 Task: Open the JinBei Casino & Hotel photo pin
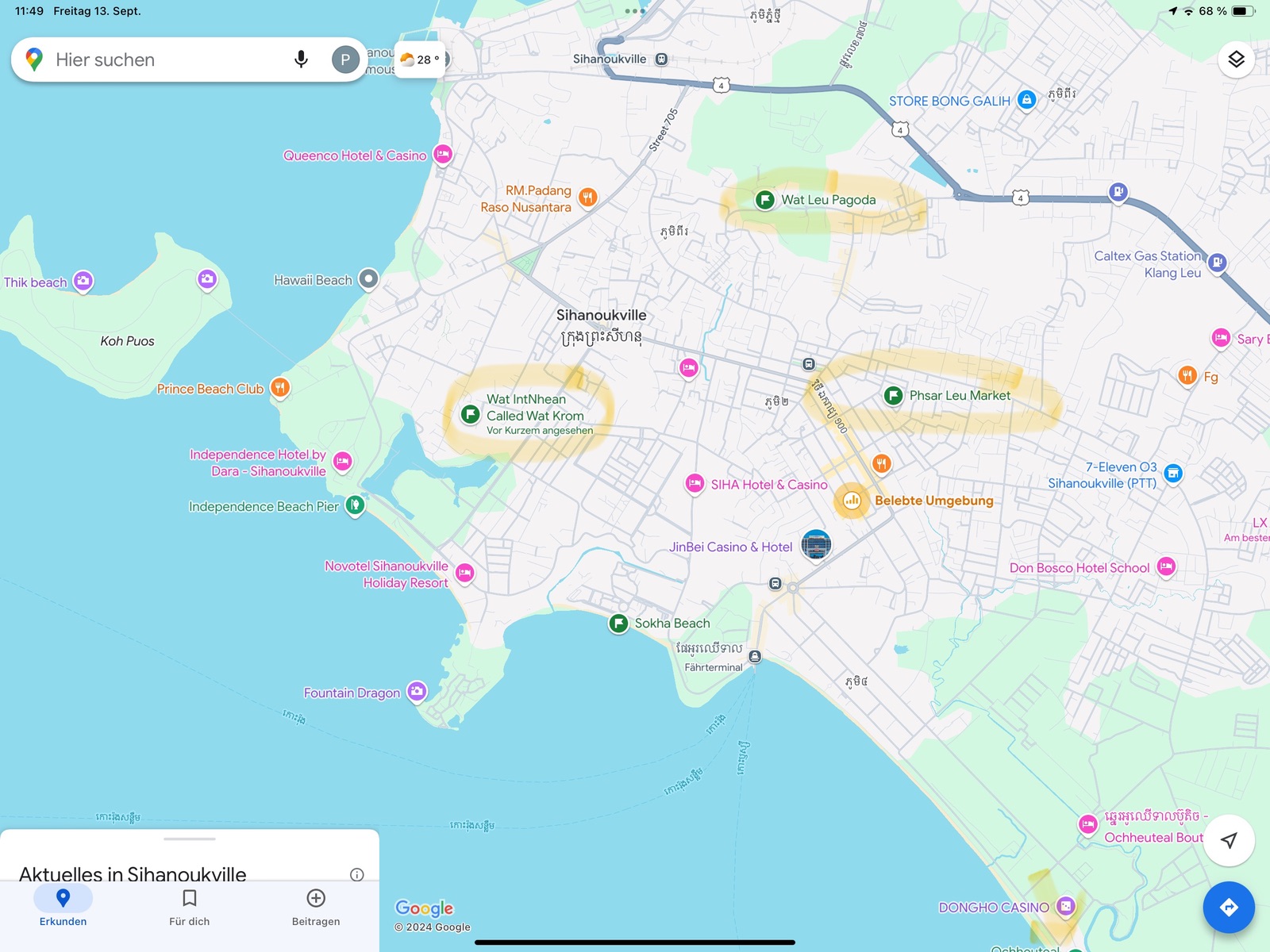(x=816, y=545)
